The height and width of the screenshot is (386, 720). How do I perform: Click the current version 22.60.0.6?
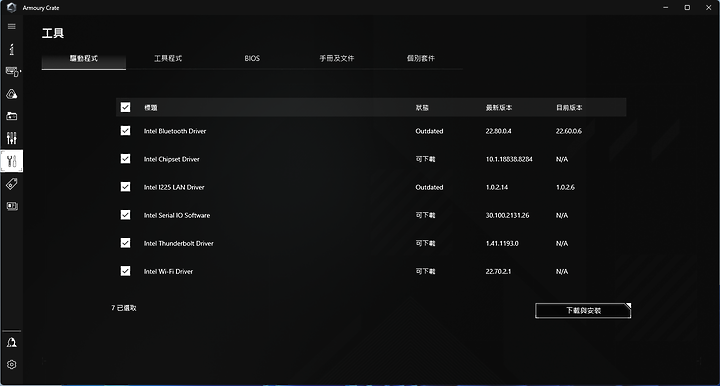pyautogui.click(x=568, y=131)
